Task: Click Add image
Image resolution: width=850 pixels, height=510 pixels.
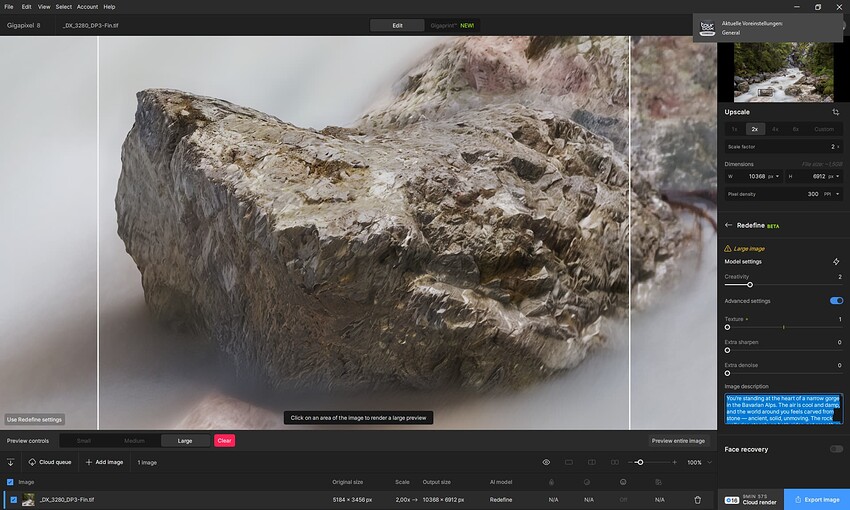Action: pyautogui.click(x=104, y=462)
